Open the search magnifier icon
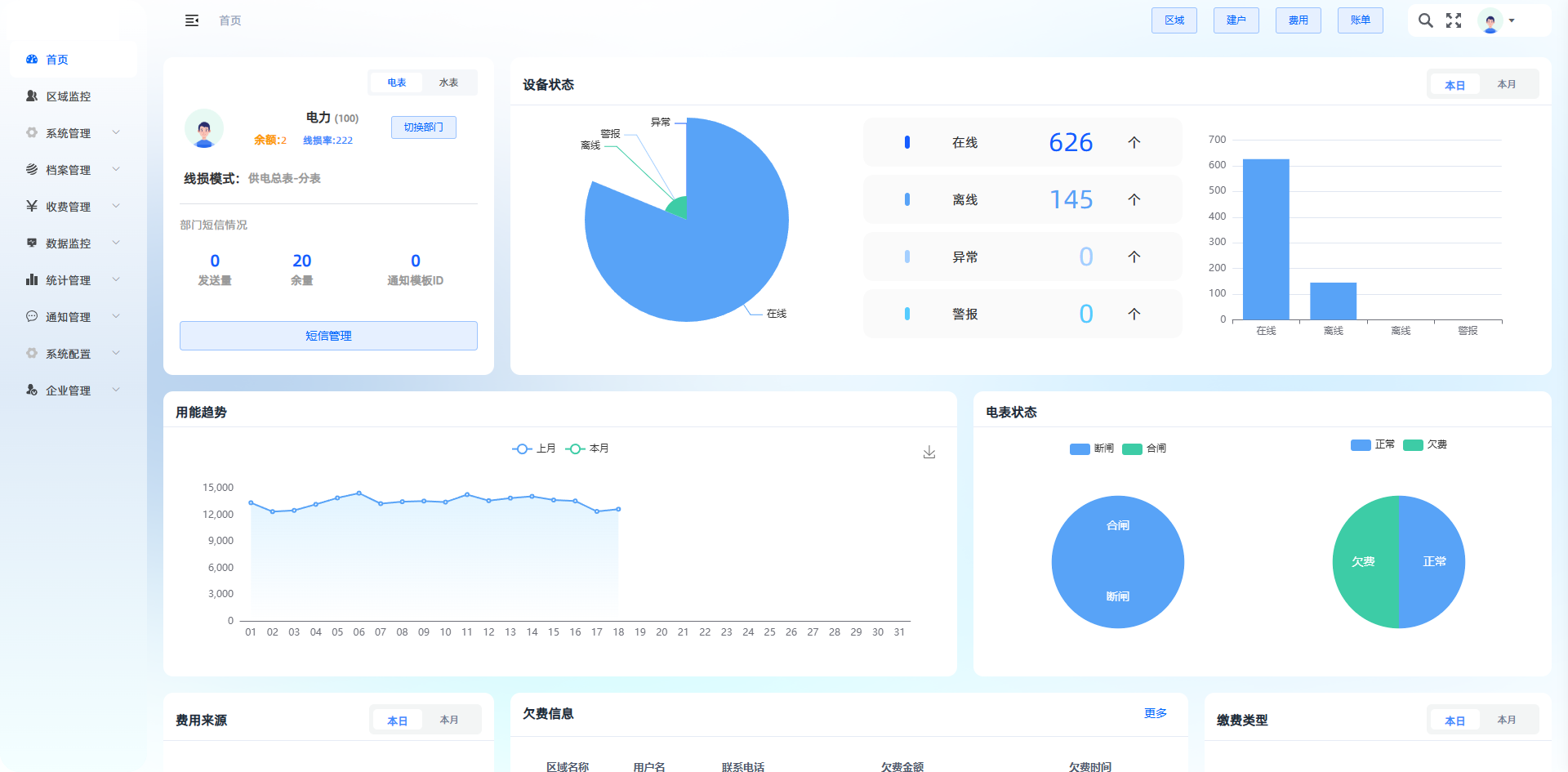 coord(1425,20)
